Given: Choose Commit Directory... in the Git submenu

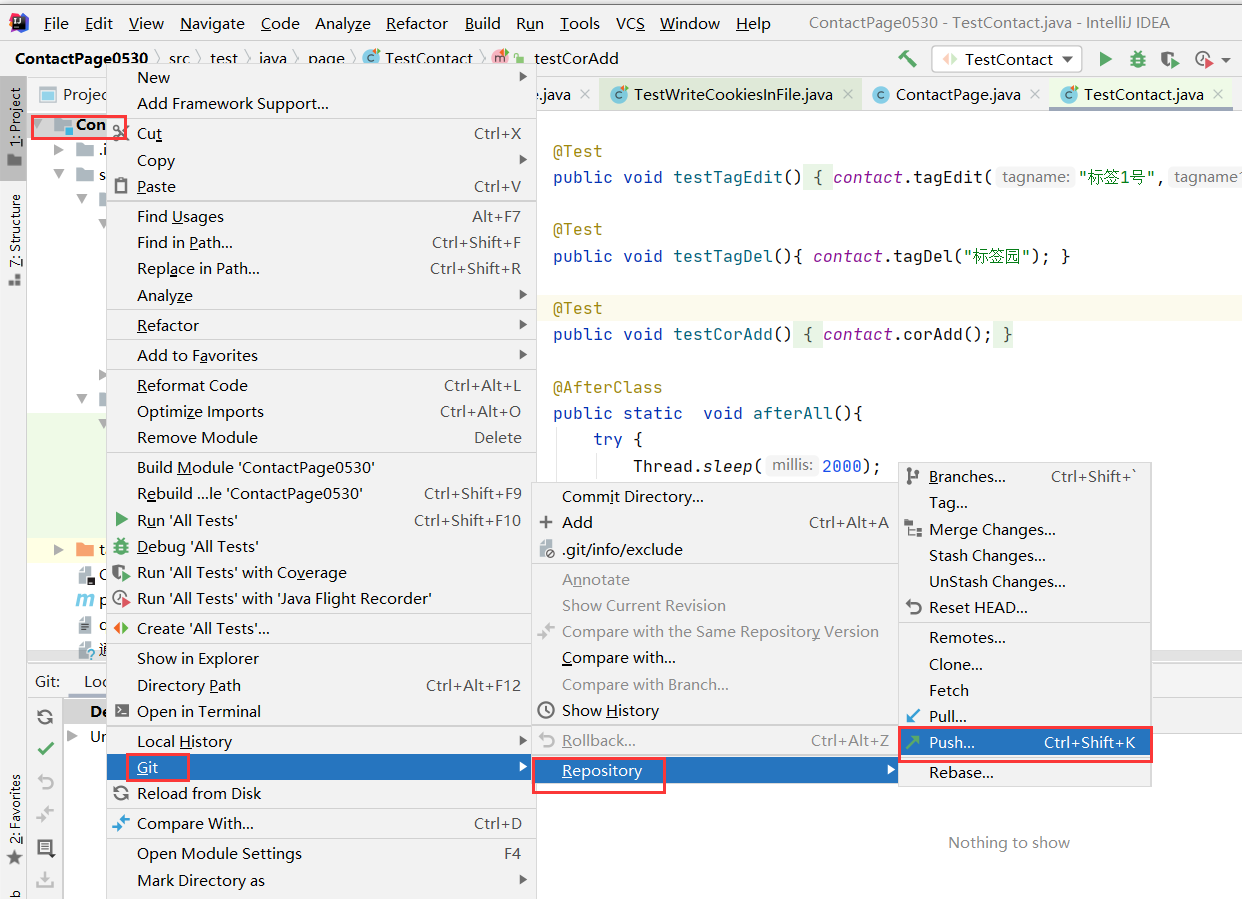Looking at the screenshot, I should (714, 496).
